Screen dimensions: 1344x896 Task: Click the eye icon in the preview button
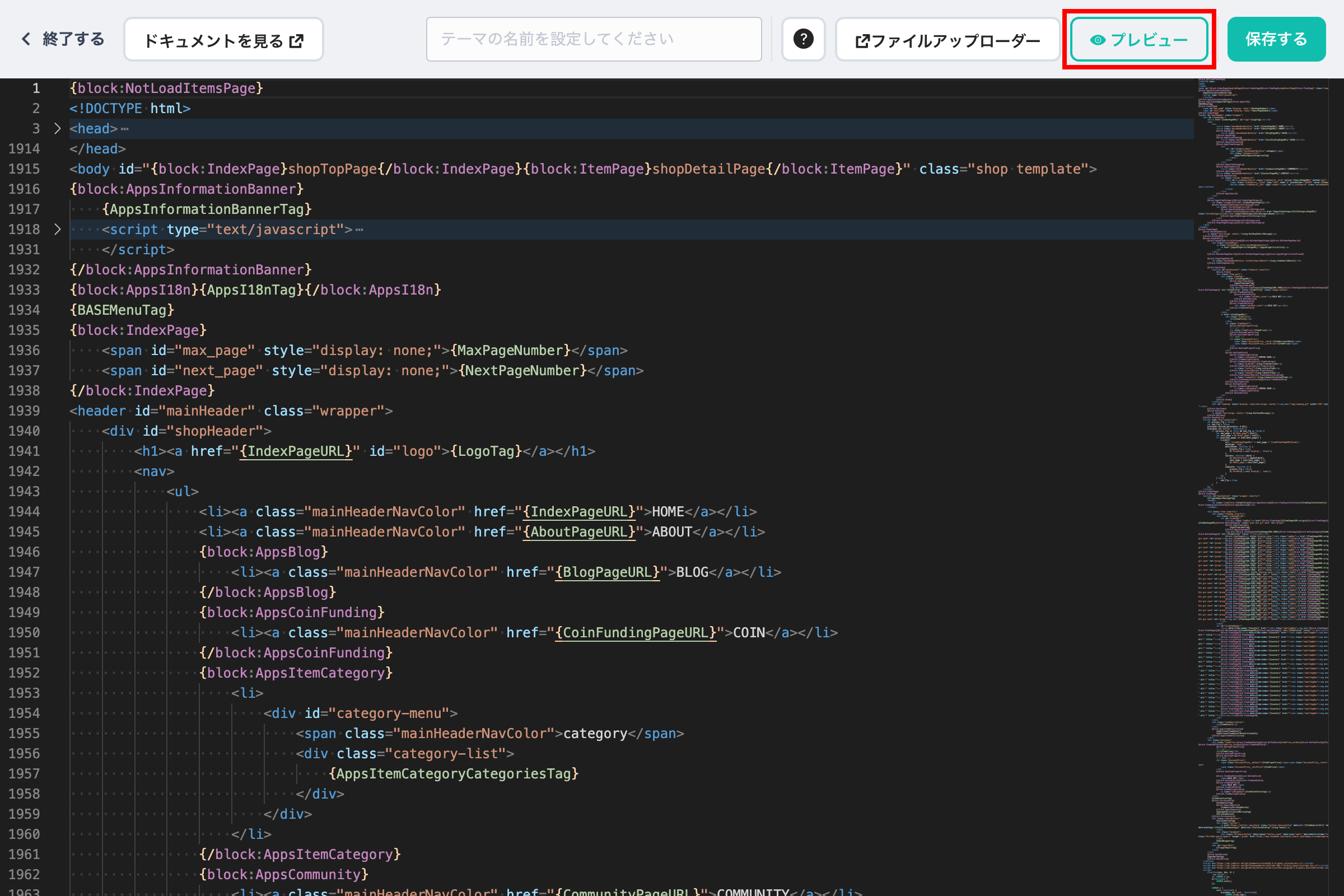coord(1098,40)
